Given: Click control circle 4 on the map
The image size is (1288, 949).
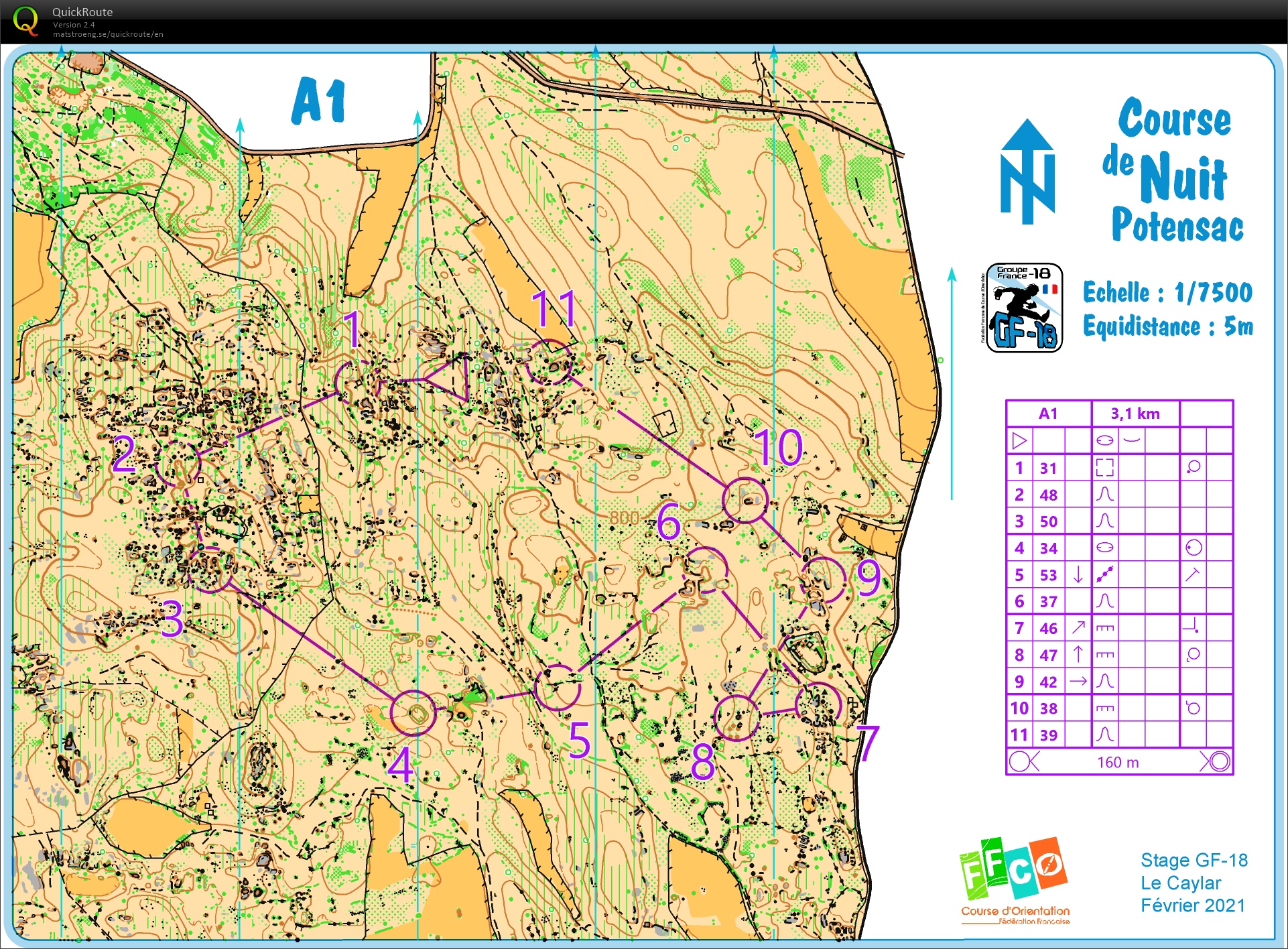Looking at the screenshot, I should pos(413,713).
